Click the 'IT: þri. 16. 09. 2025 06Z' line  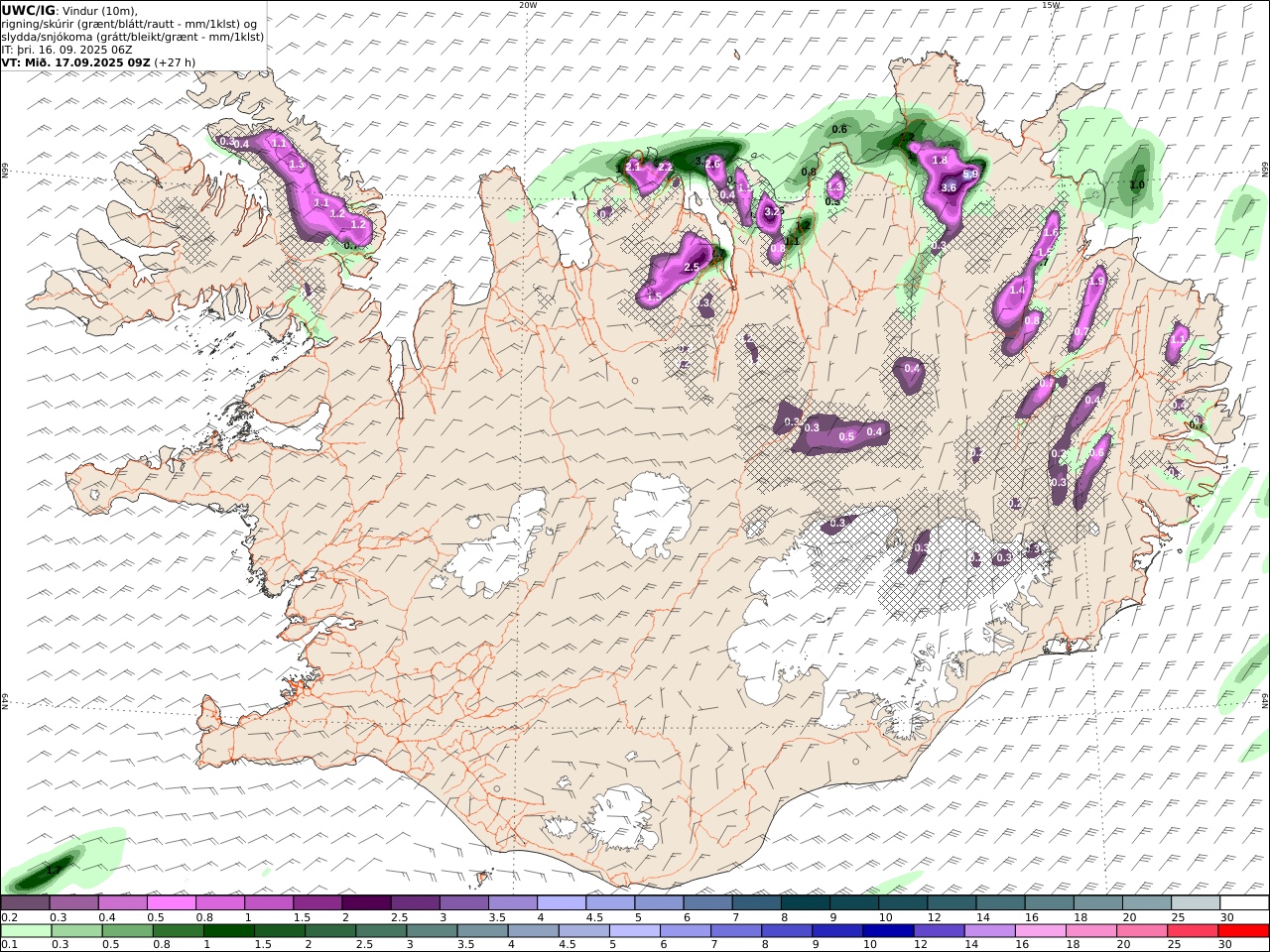tap(66, 49)
